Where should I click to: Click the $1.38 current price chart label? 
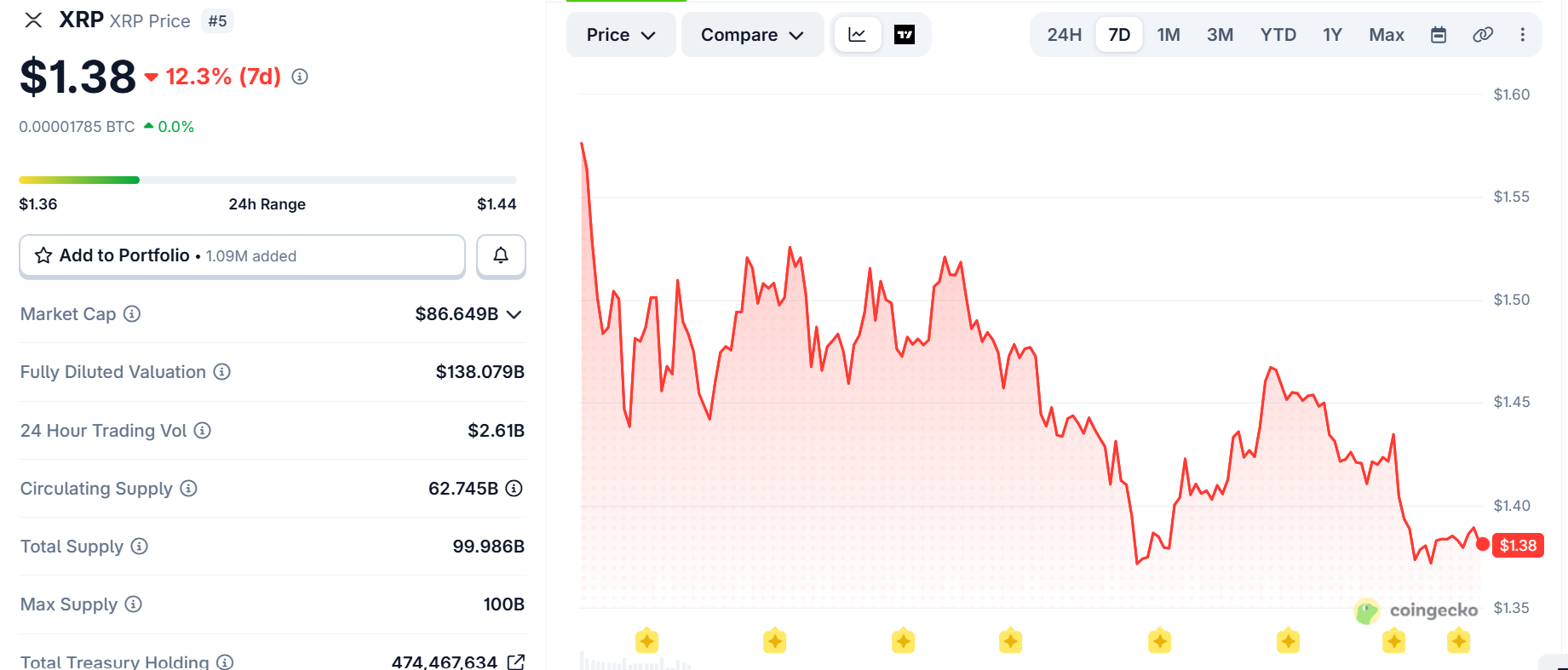coord(1518,545)
